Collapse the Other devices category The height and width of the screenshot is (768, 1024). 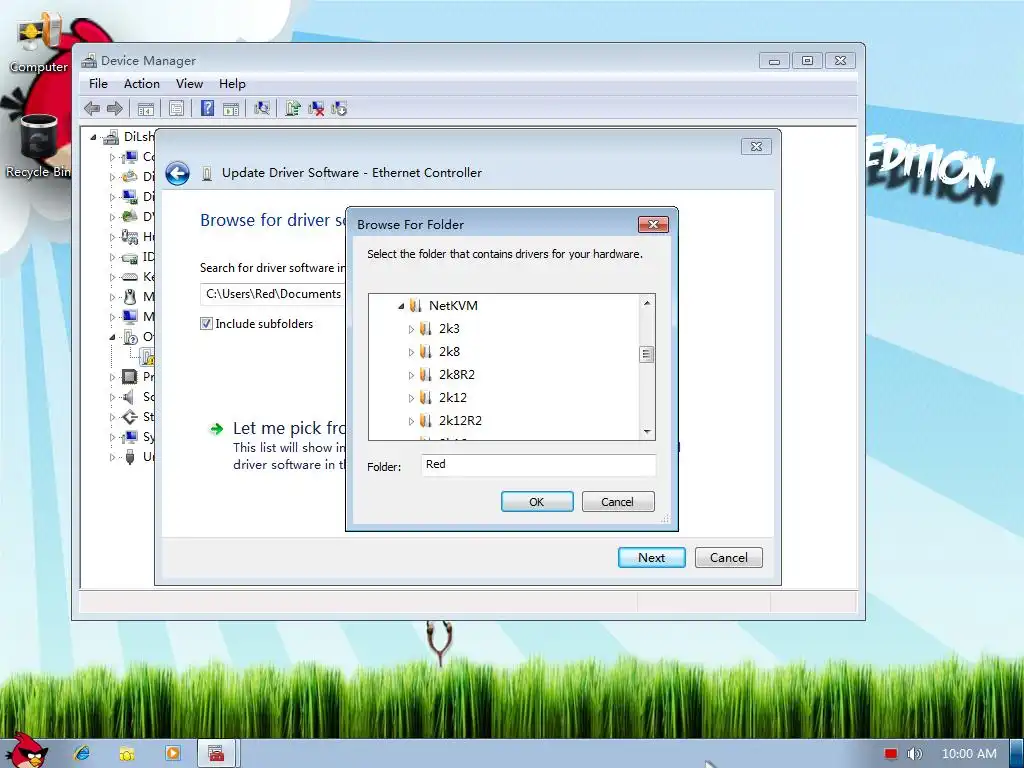112,337
